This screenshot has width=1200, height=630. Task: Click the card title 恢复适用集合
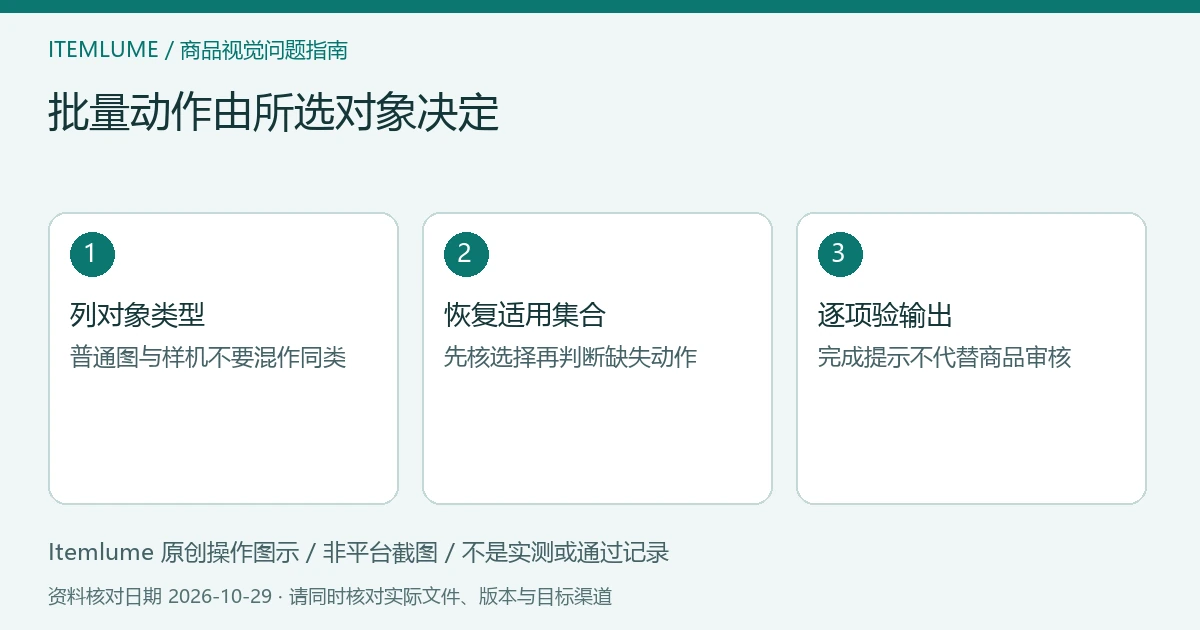525,316
